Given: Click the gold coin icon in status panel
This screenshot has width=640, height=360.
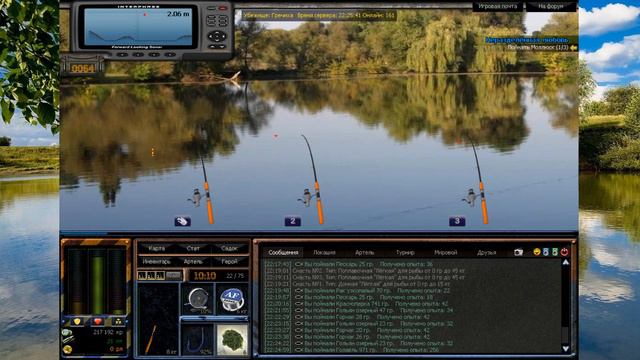Looking at the screenshot, I should pyautogui.click(x=67, y=349).
